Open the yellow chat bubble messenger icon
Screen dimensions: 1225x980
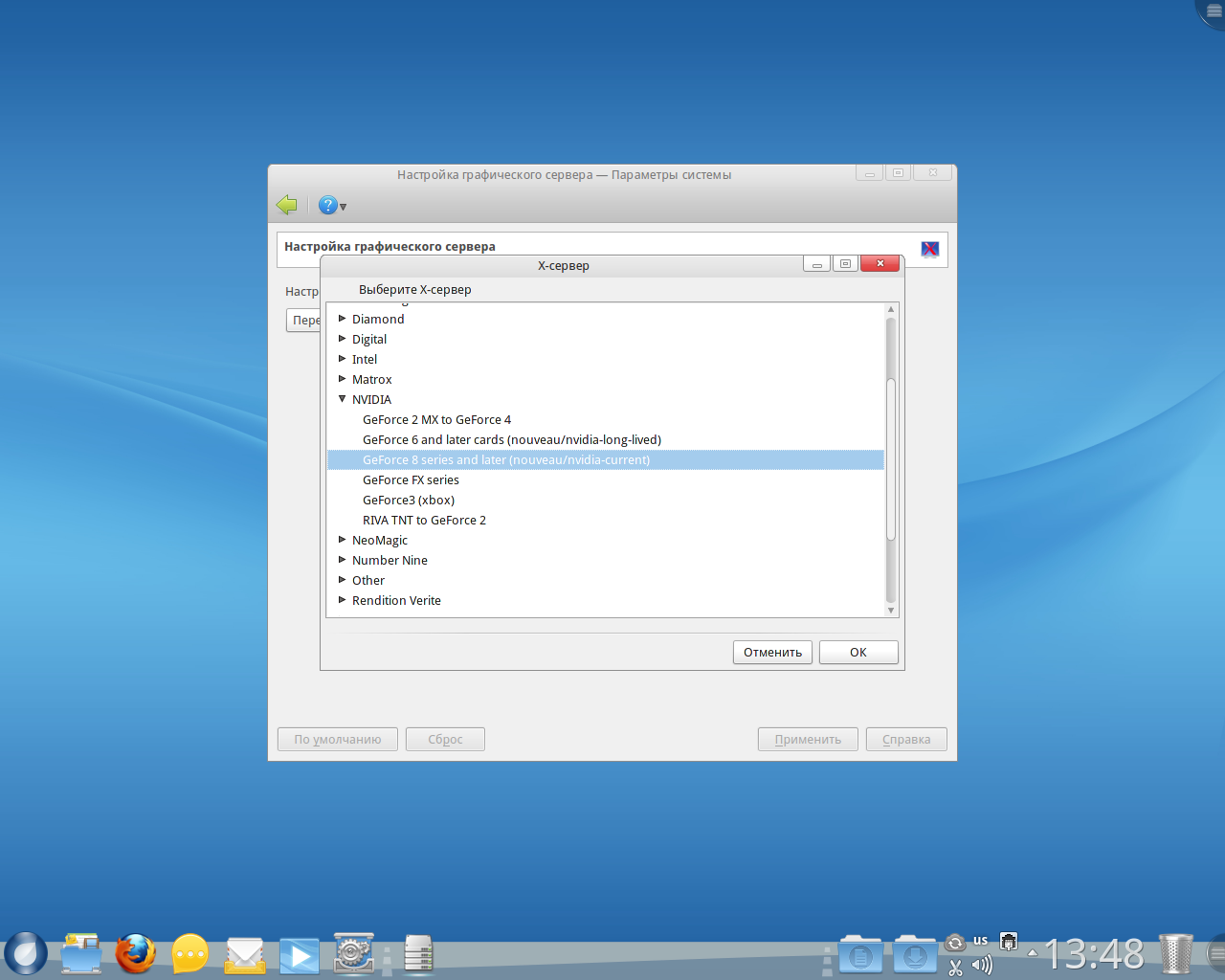pyautogui.click(x=190, y=954)
